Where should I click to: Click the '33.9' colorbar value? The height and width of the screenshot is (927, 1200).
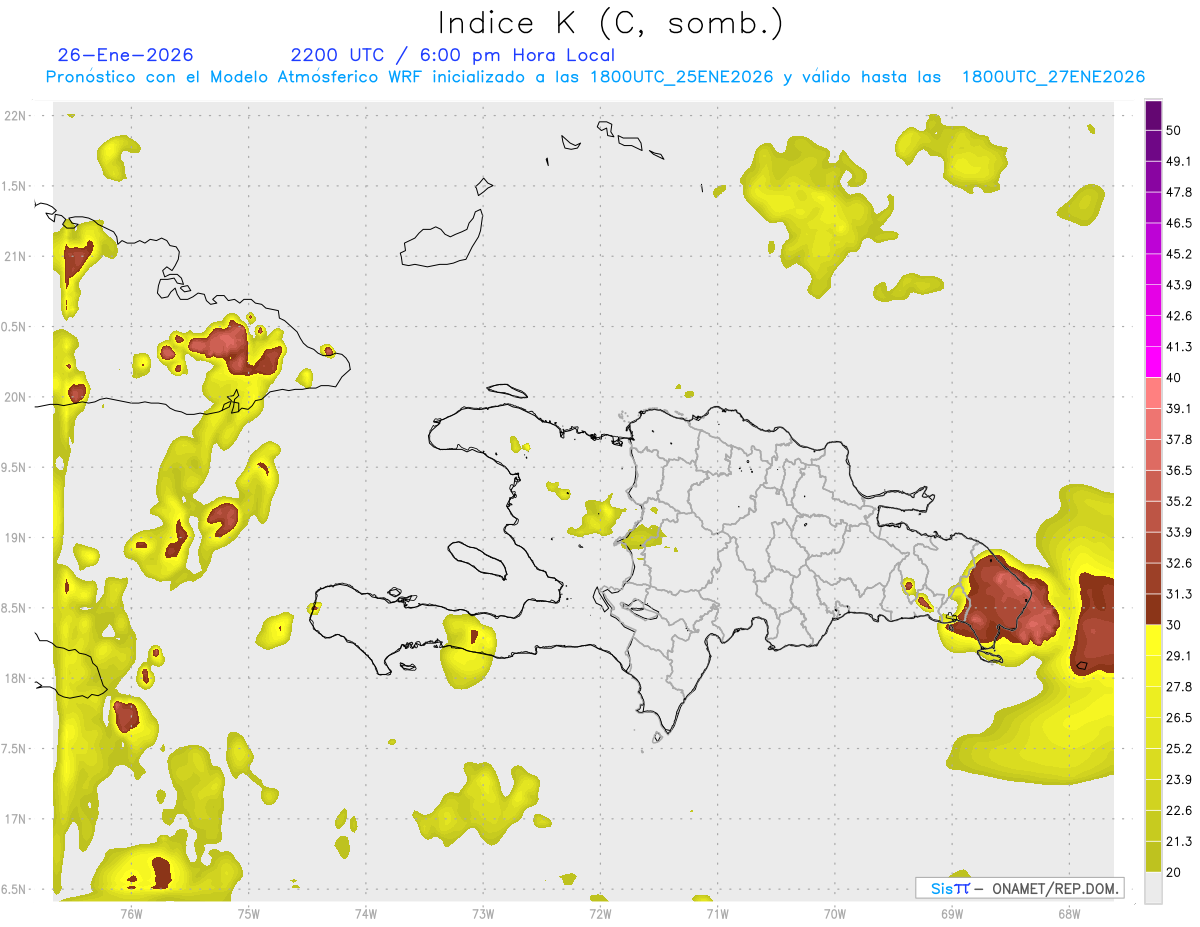click(x=1179, y=532)
